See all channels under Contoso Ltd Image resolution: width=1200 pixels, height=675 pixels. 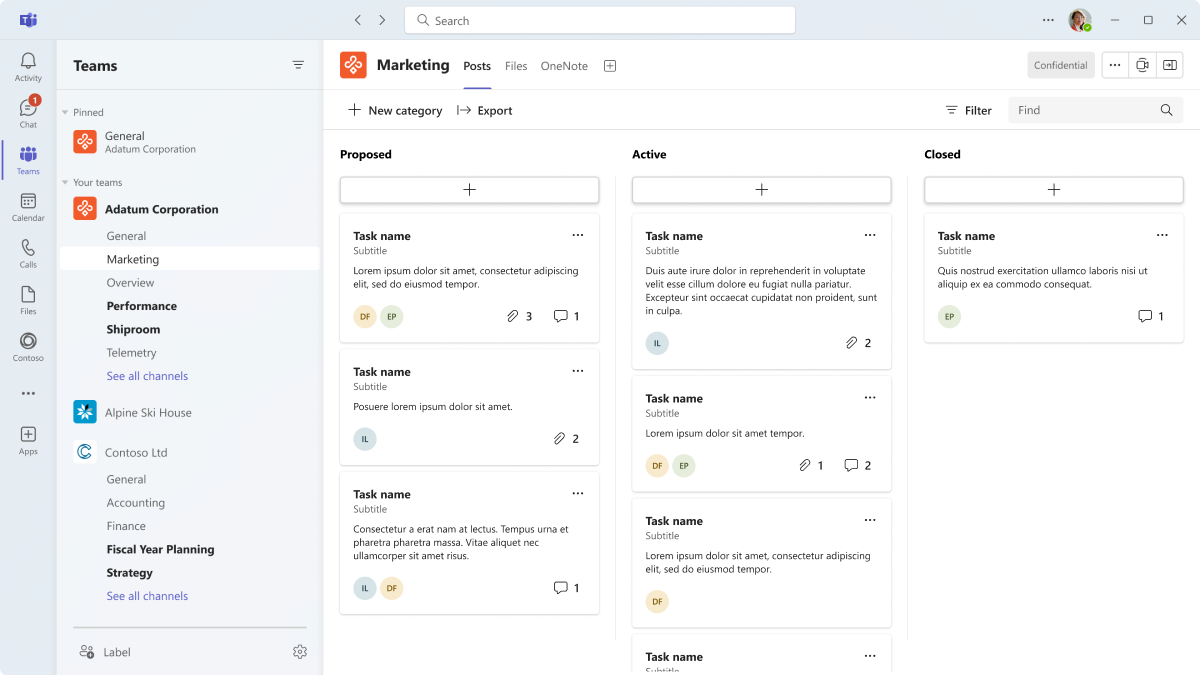(x=147, y=596)
